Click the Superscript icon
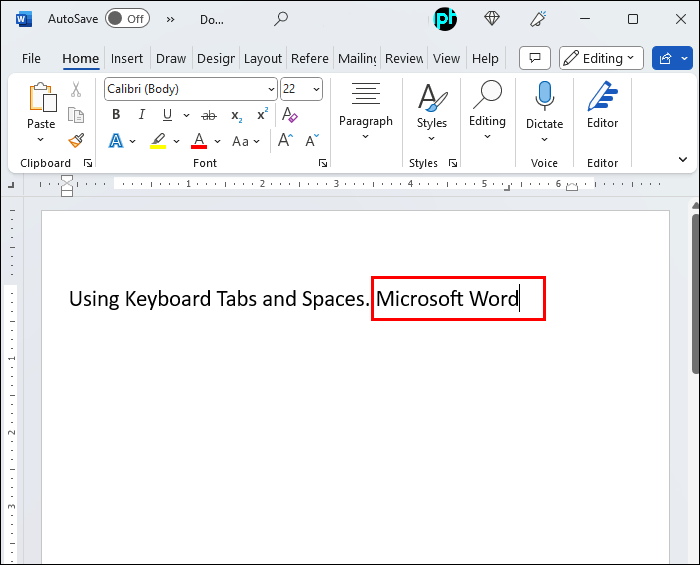Screen dimensions: 700x565 pyautogui.click(x=262, y=115)
